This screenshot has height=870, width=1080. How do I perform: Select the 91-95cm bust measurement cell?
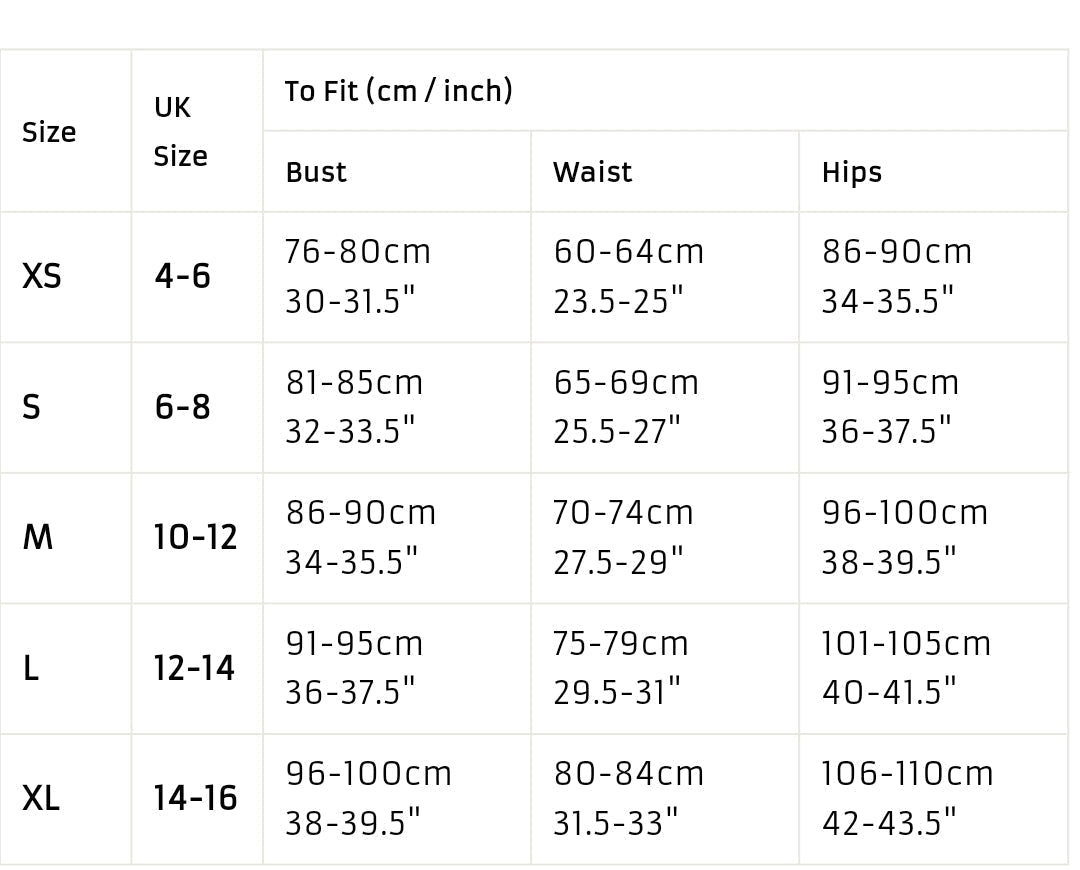click(354, 668)
